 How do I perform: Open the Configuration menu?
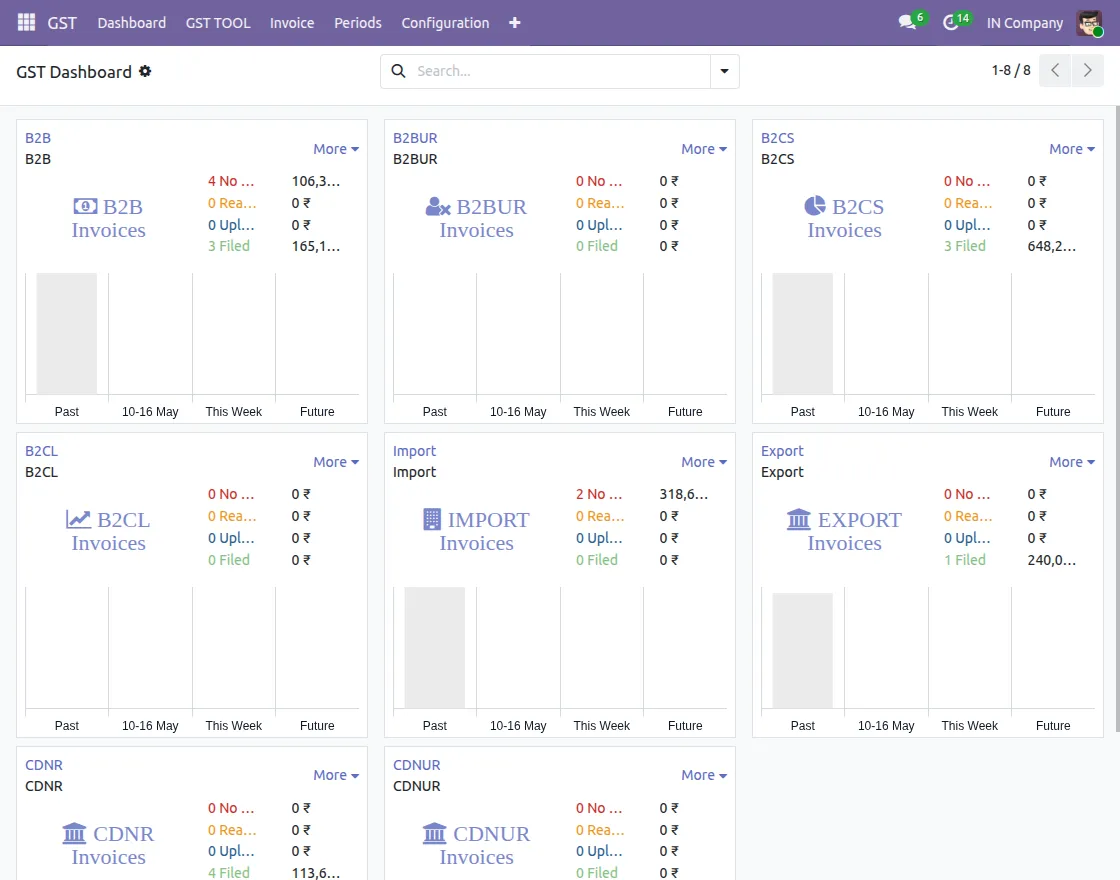tap(445, 23)
